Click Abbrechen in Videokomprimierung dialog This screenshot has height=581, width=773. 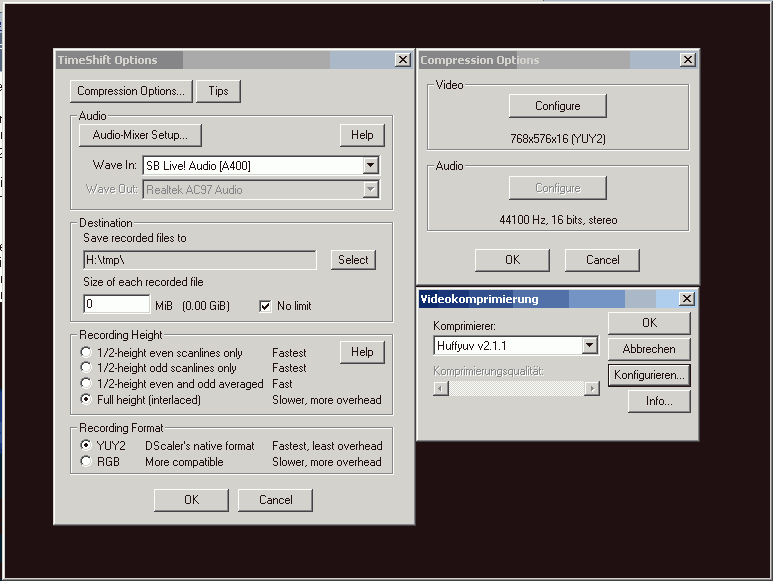coord(649,349)
